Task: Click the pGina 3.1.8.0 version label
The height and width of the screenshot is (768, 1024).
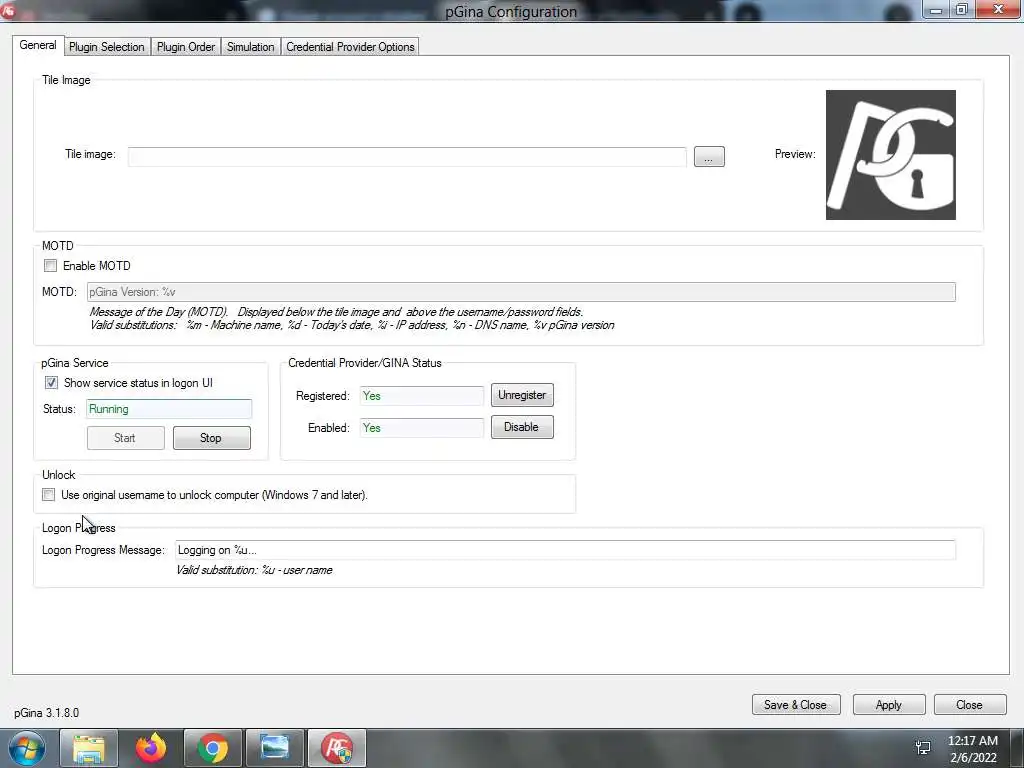Action: pyautogui.click(x=46, y=712)
